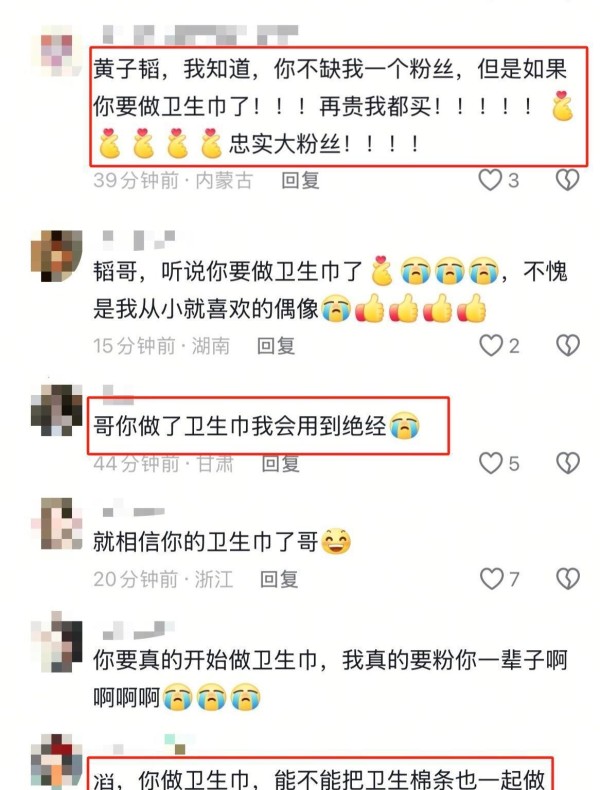This screenshot has width=600, height=790.
Task: Open the blurred username above 就相信你的卫生巾了哥
Action: point(134,511)
